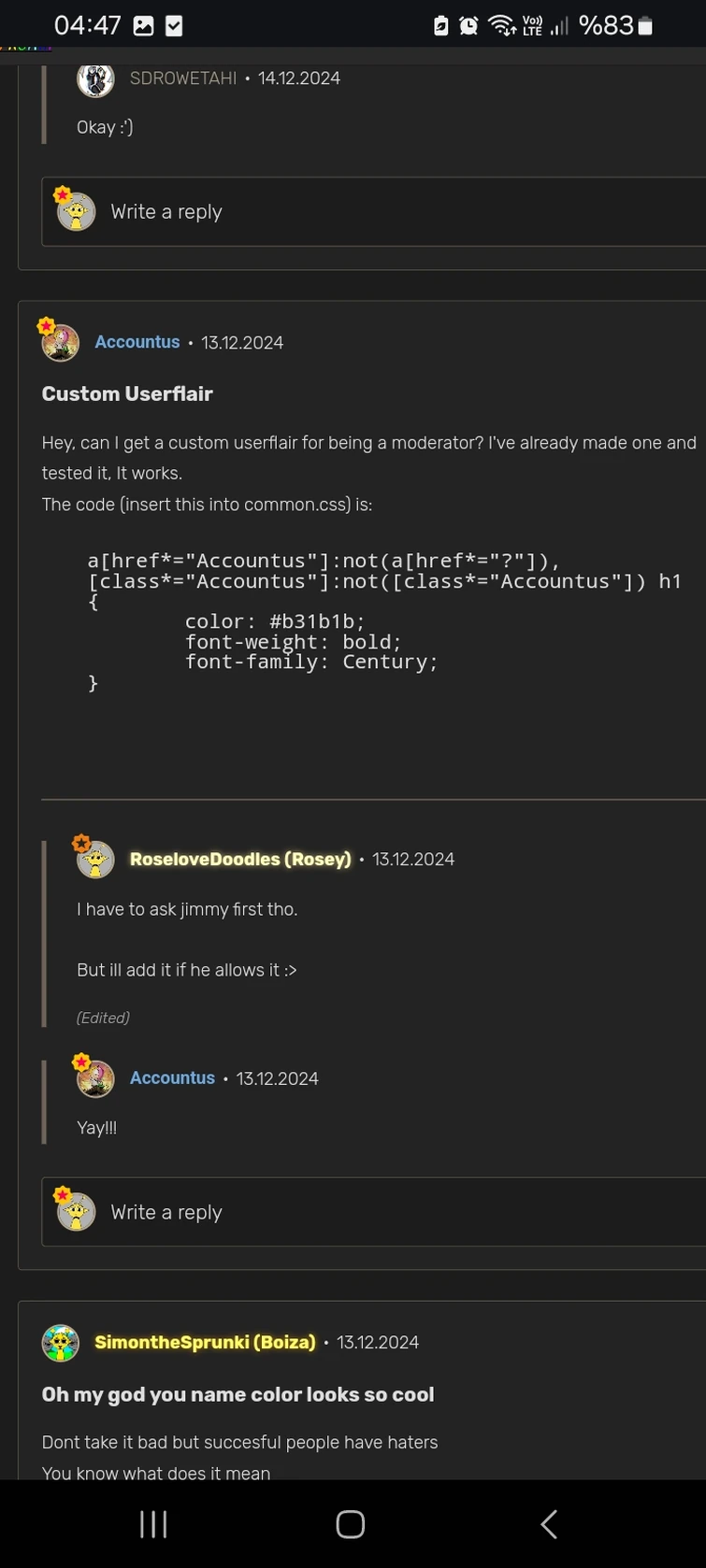Open SDROWETAHI's avatar picture

94,79
